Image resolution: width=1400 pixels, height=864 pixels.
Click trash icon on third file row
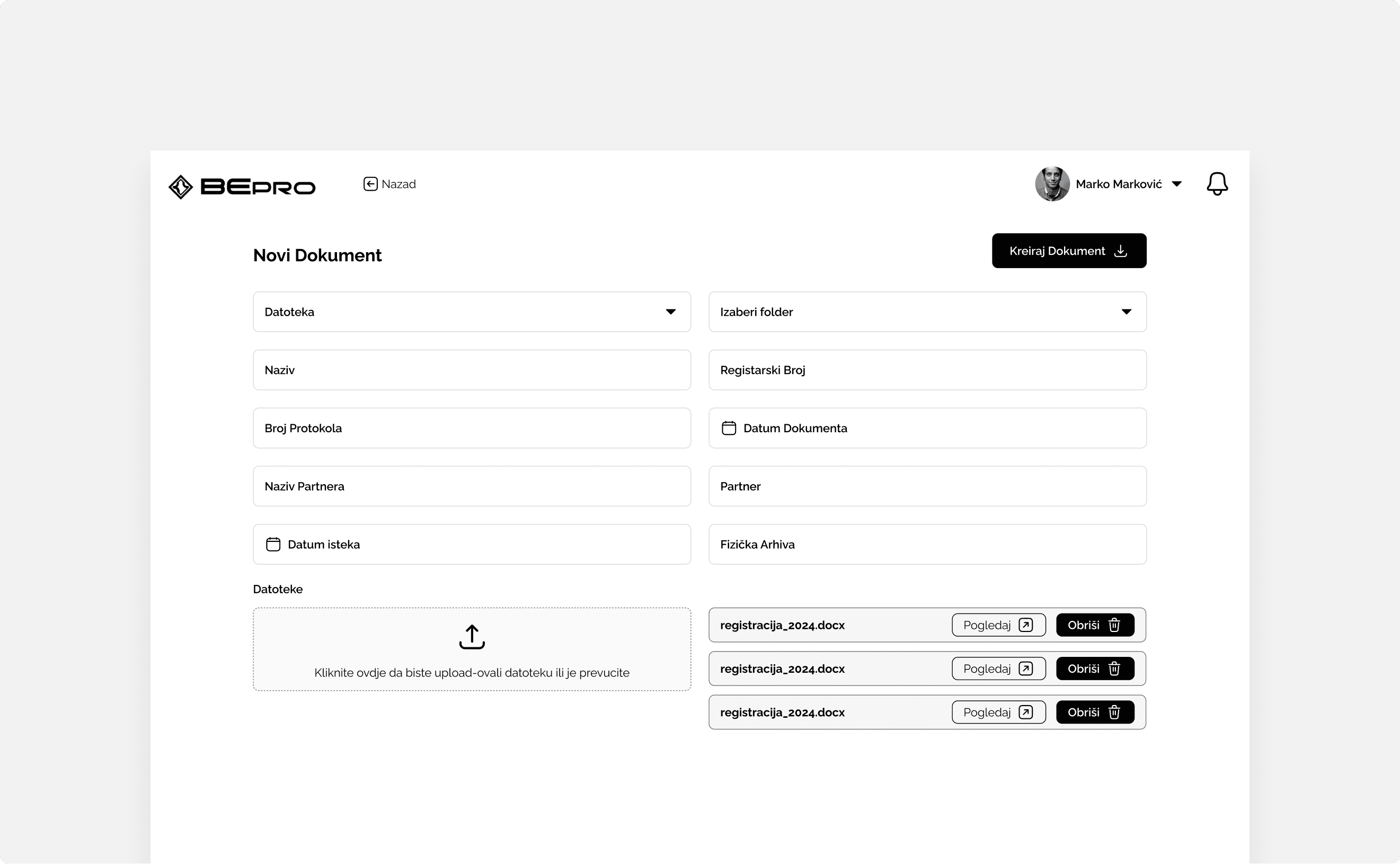[x=1114, y=712]
